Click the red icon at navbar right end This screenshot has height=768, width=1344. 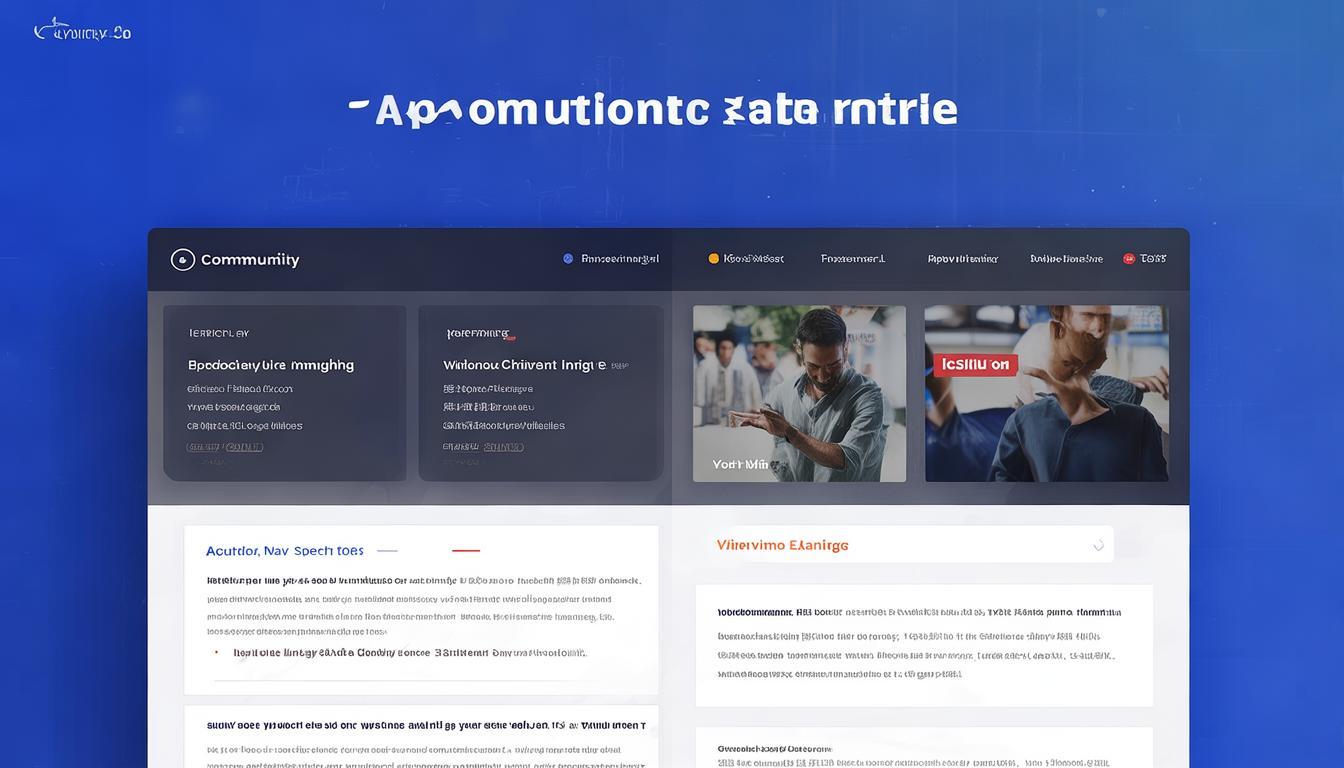[1129, 258]
